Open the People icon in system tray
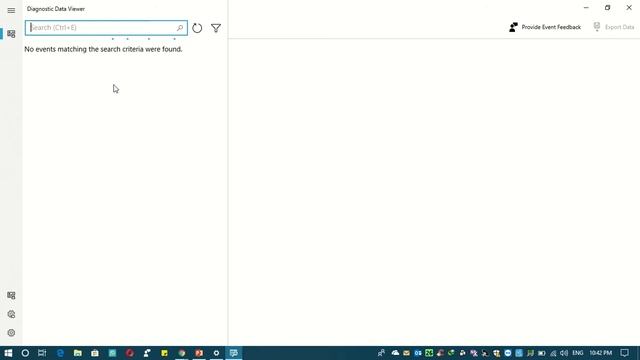 381,353
